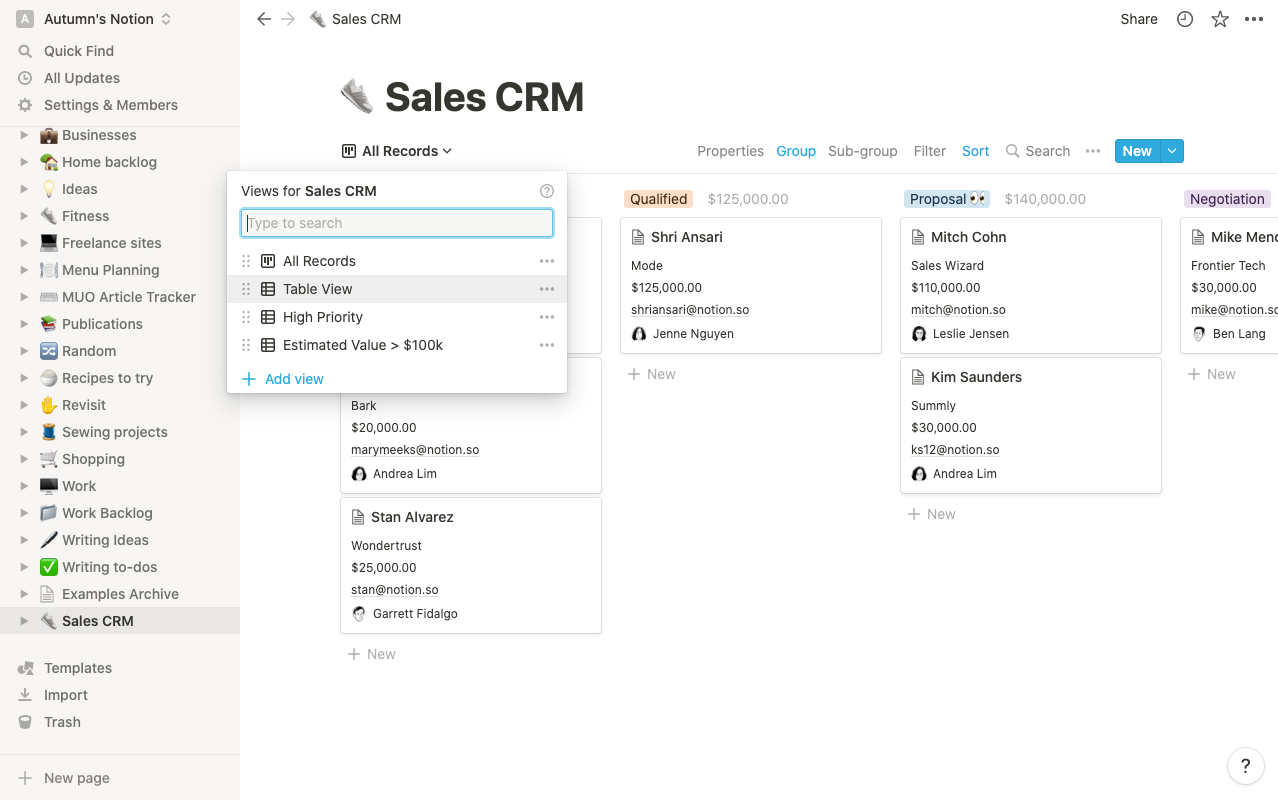This screenshot has height=800, width=1278.
Task: Open the Sort menu
Action: (976, 151)
